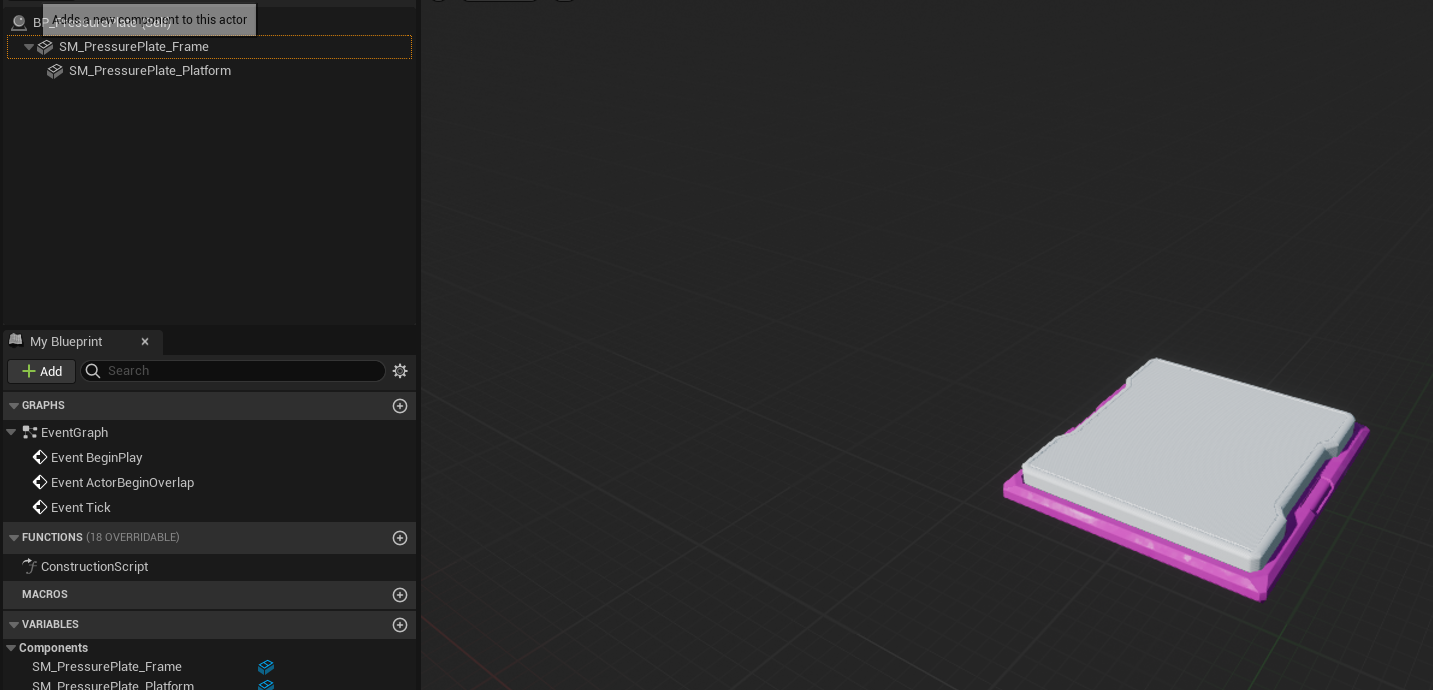
Task: Click the Add button in My Blueprint
Action: [x=42, y=371]
